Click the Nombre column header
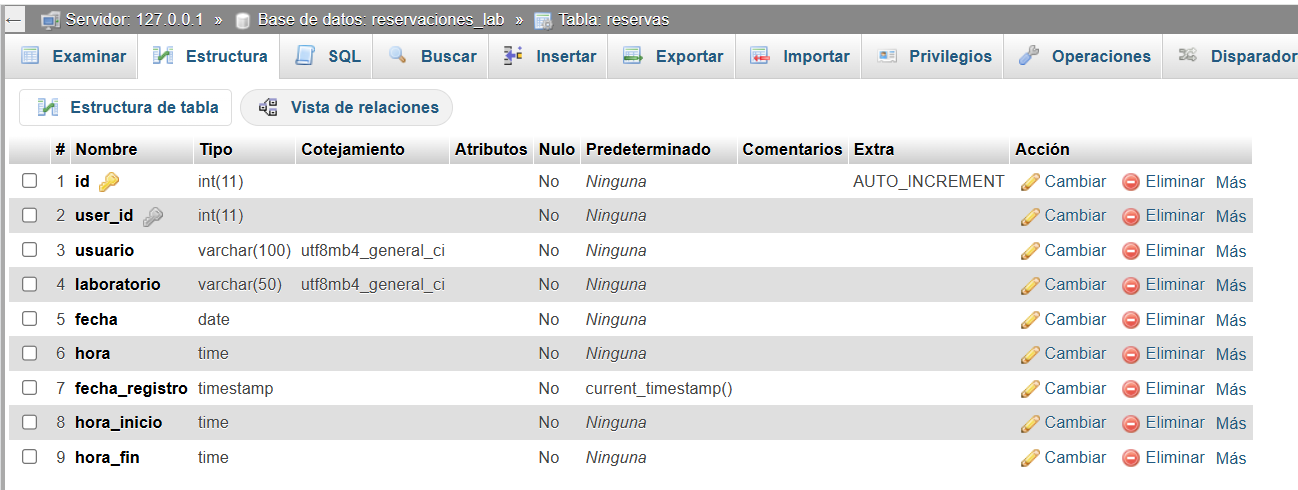1298x490 pixels. coord(106,149)
